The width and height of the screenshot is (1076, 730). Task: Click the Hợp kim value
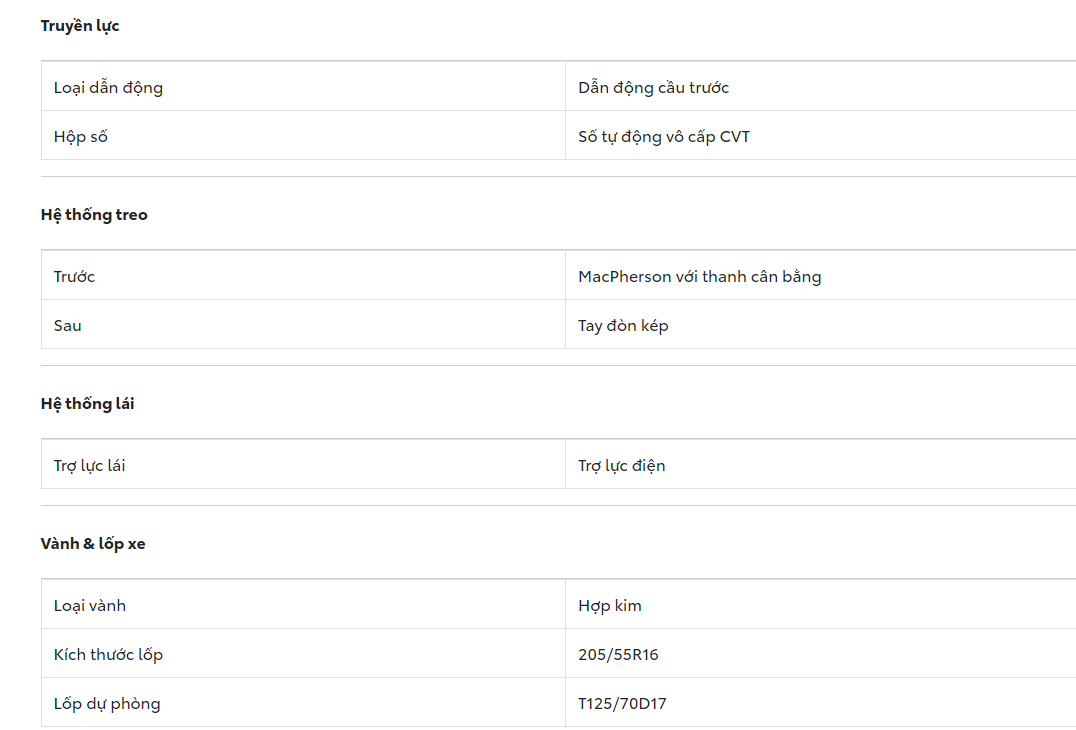[x=610, y=605]
